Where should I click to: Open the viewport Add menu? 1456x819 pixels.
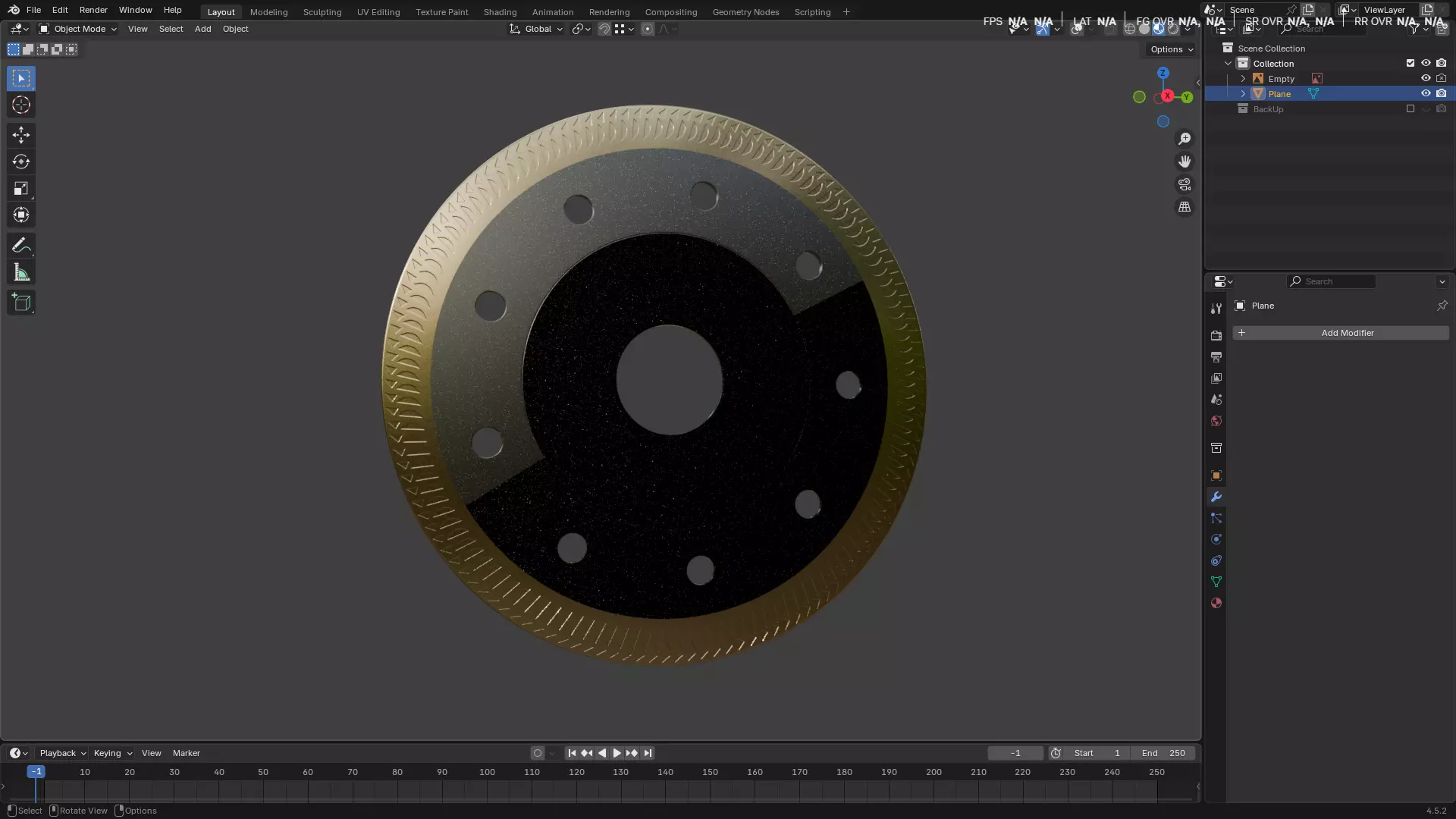pyautogui.click(x=202, y=29)
